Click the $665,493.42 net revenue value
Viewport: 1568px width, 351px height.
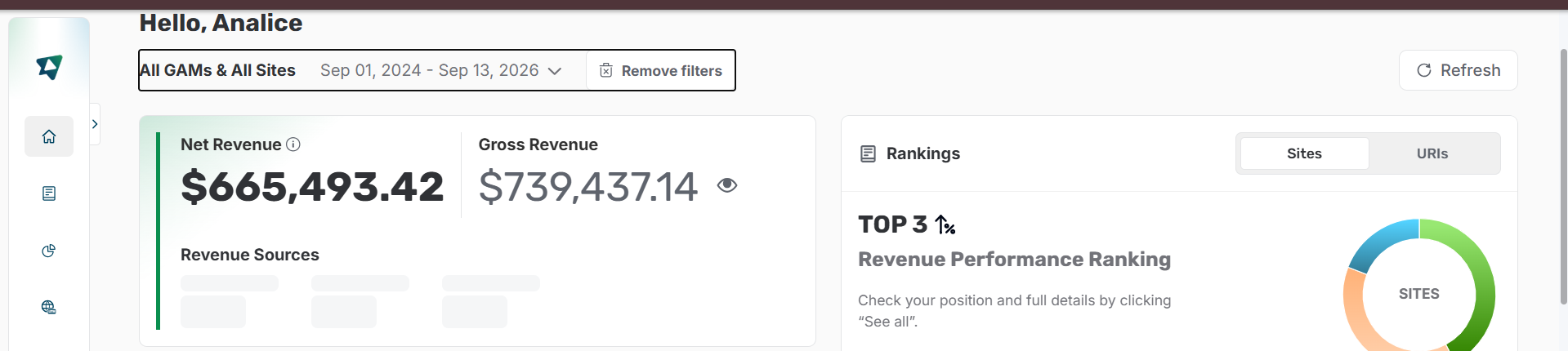pos(312,187)
